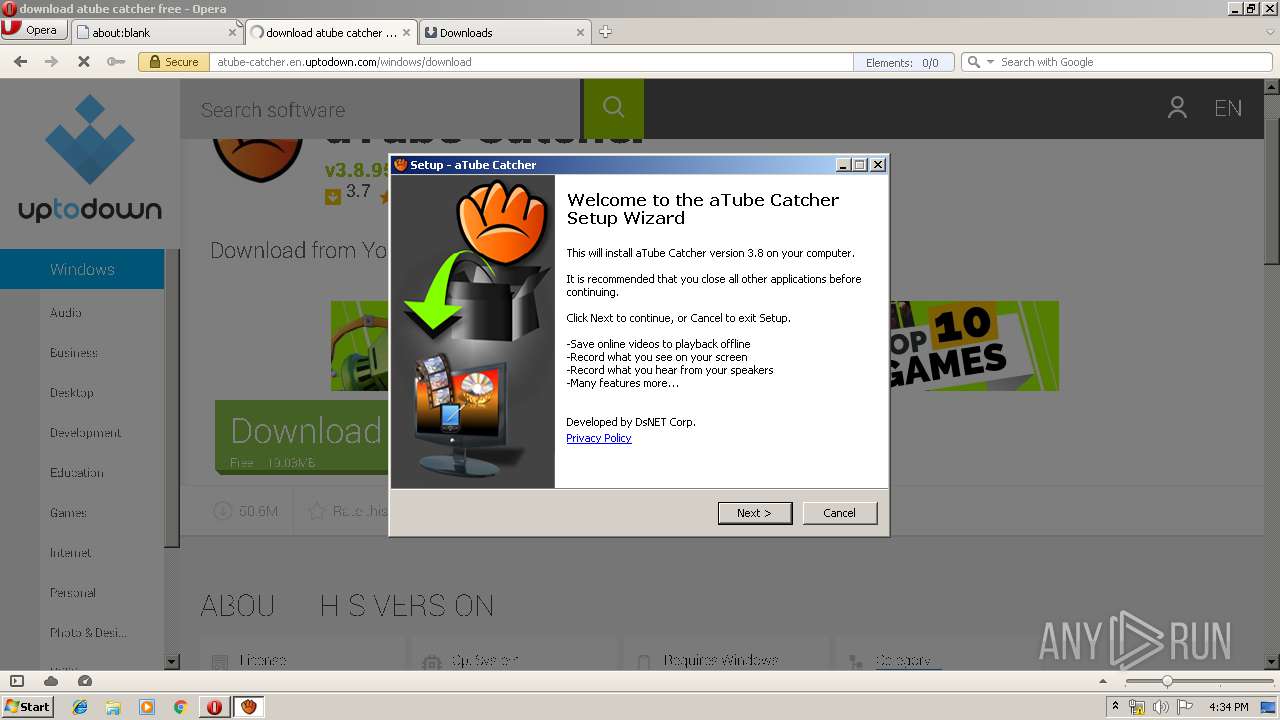The height and width of the screenshot is (720, 1280).
Task: Open the Opera menu button
Action: (34, 30)
